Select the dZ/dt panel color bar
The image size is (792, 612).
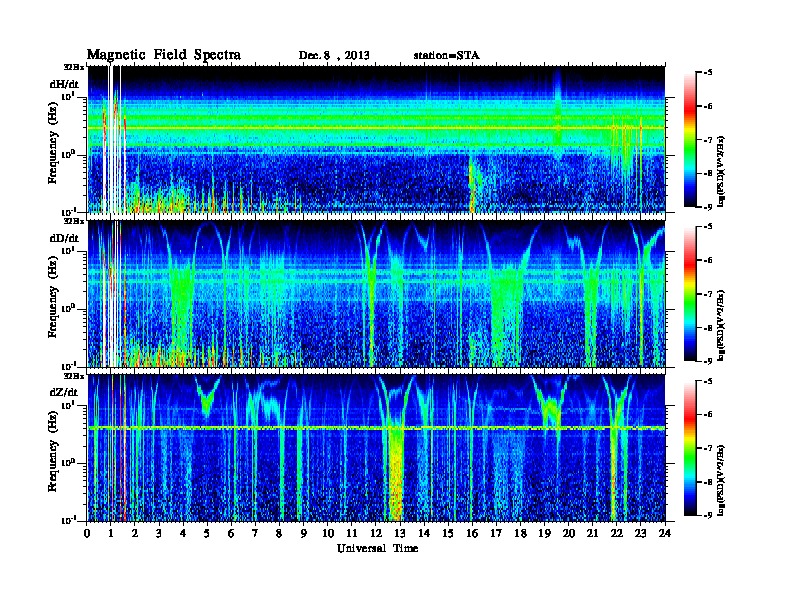coord(690,448)
